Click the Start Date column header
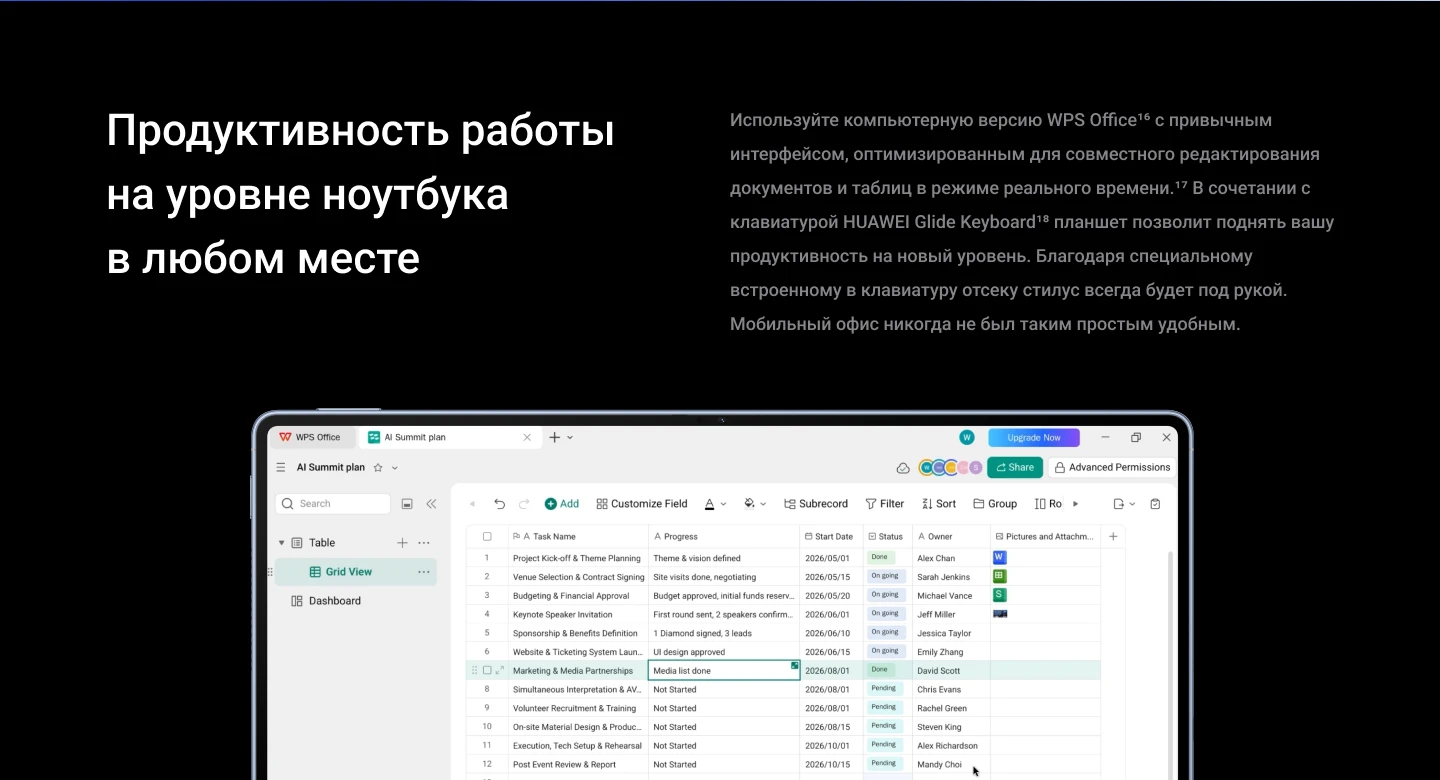The height and width of the screenshot is (780, 1440). (x=831, y=536)
